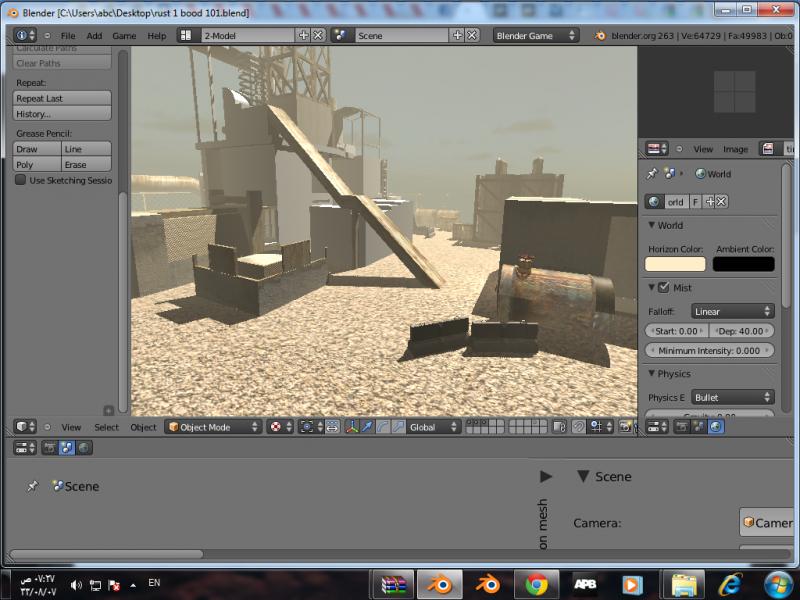Toggle fake user F button for world

click(x=695, y=202)
